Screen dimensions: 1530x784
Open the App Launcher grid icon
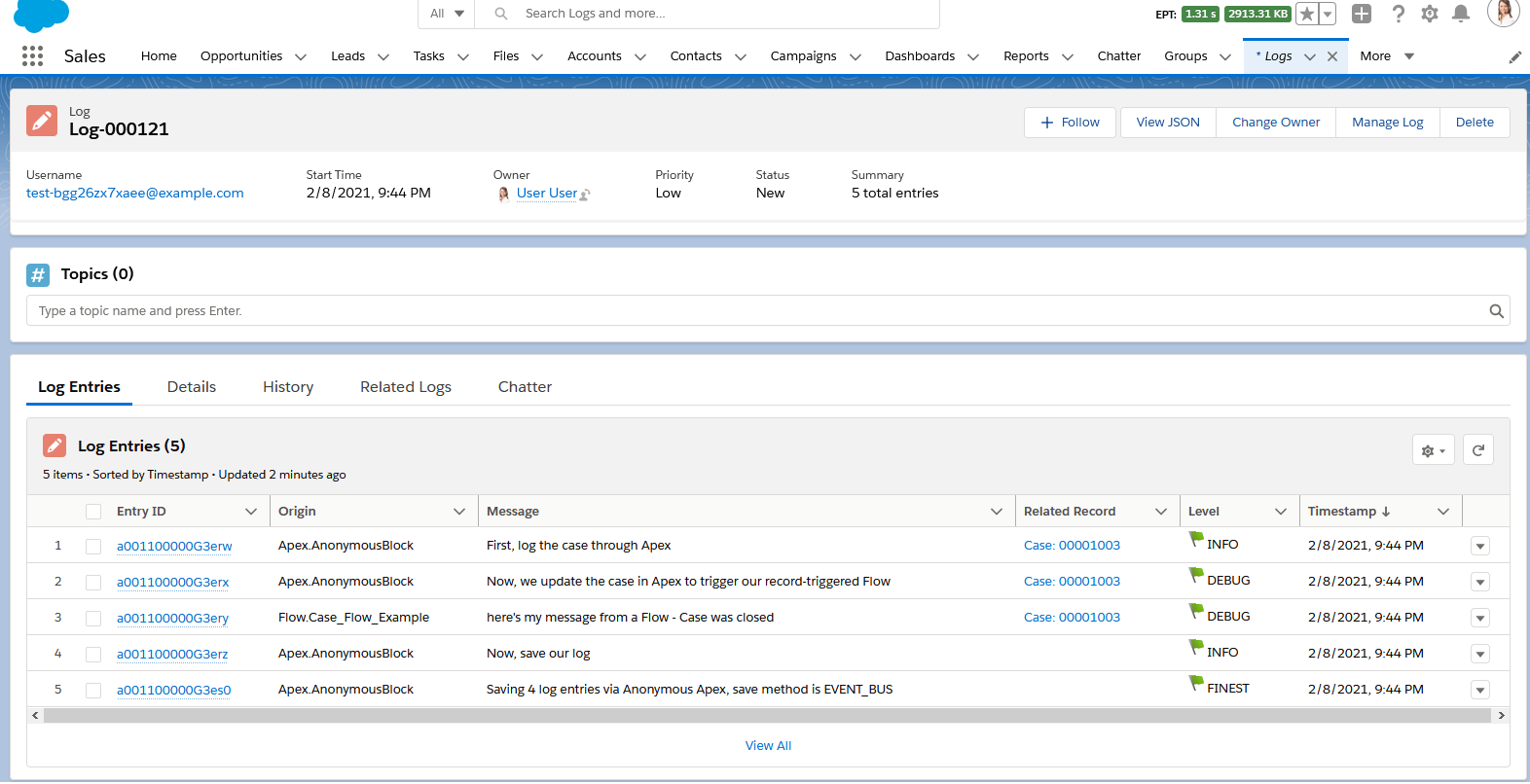click(x=32, y=56)
